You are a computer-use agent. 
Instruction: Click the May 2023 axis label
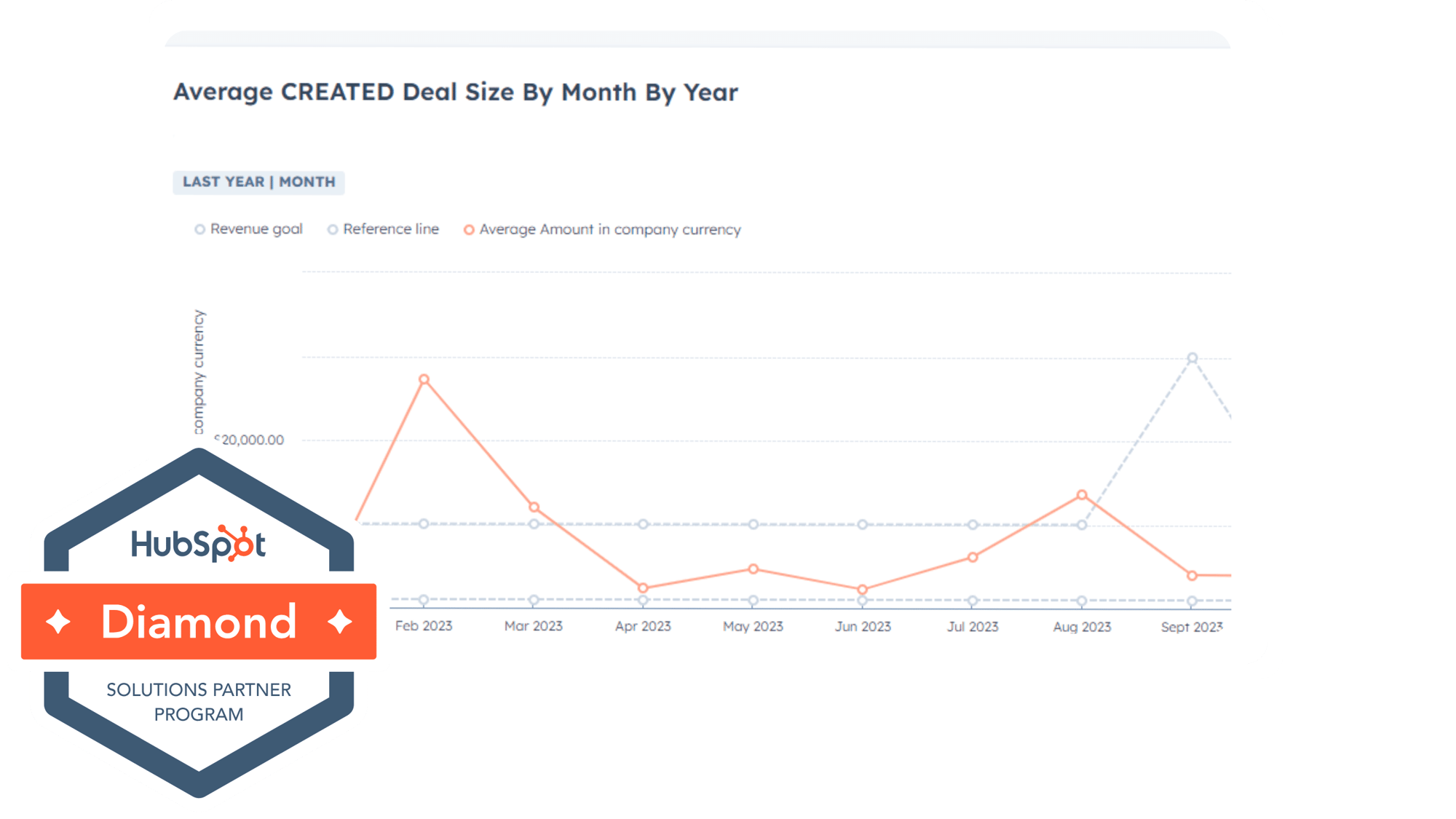[753, 626]
